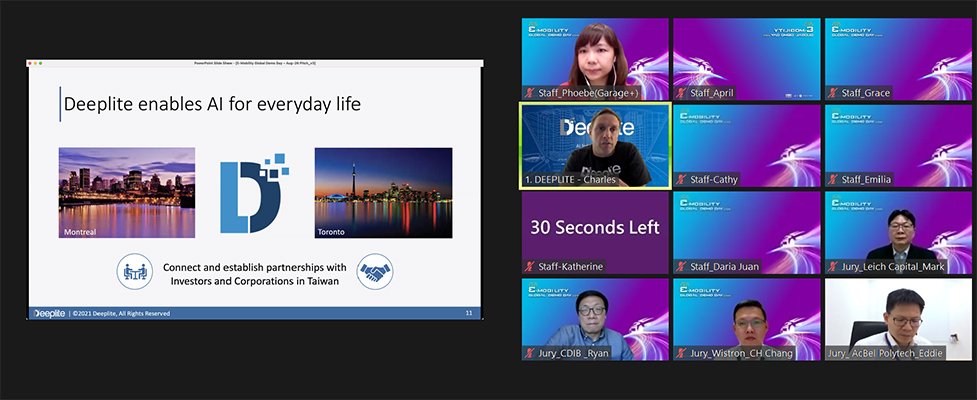The width and height of the screenshot is (977, 400).
Task: Click the '1. DEEPLITE - Charles' name label
Action: [571, 179]
